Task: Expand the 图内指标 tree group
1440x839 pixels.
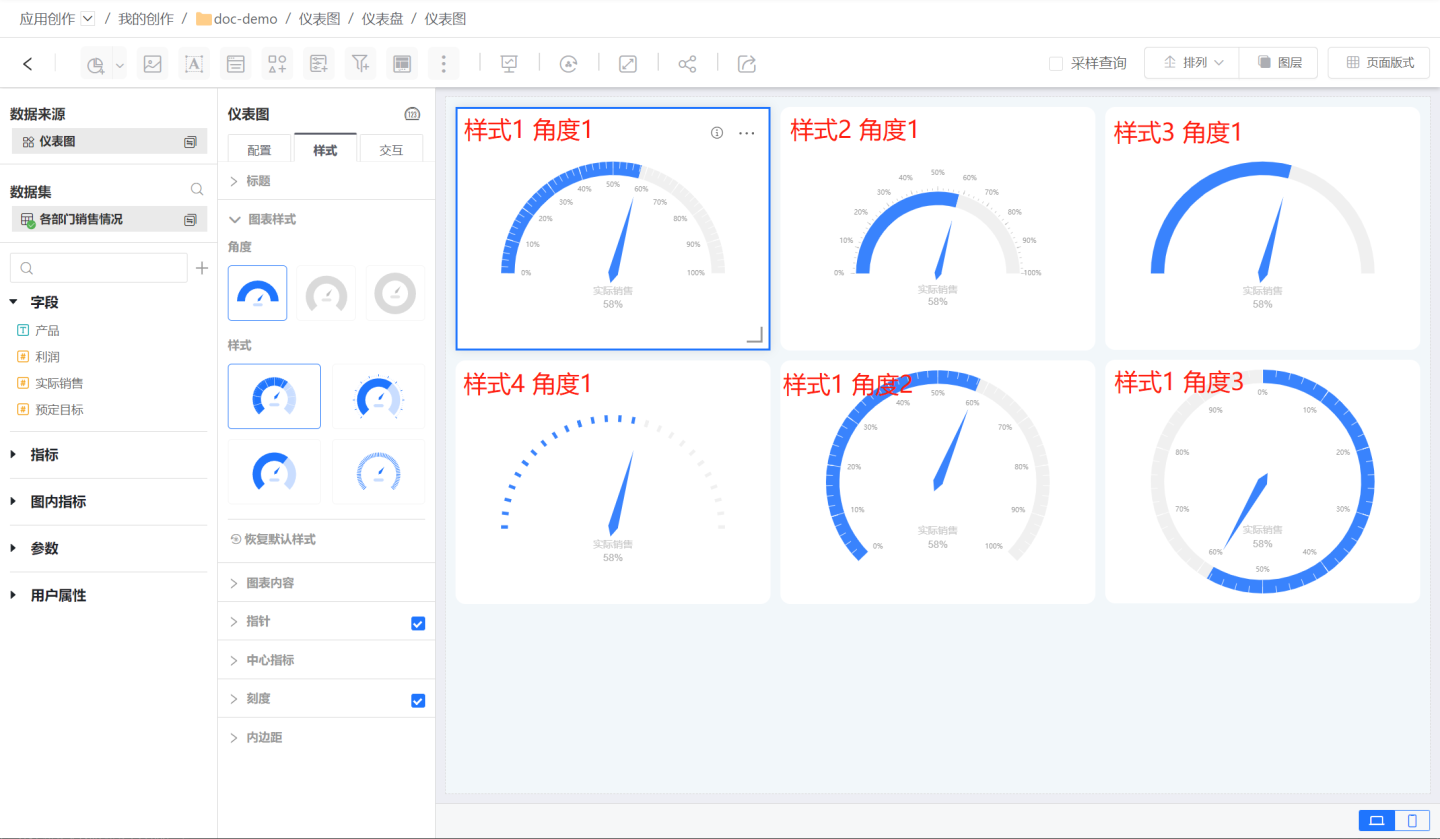Action: tap(14, 502)
